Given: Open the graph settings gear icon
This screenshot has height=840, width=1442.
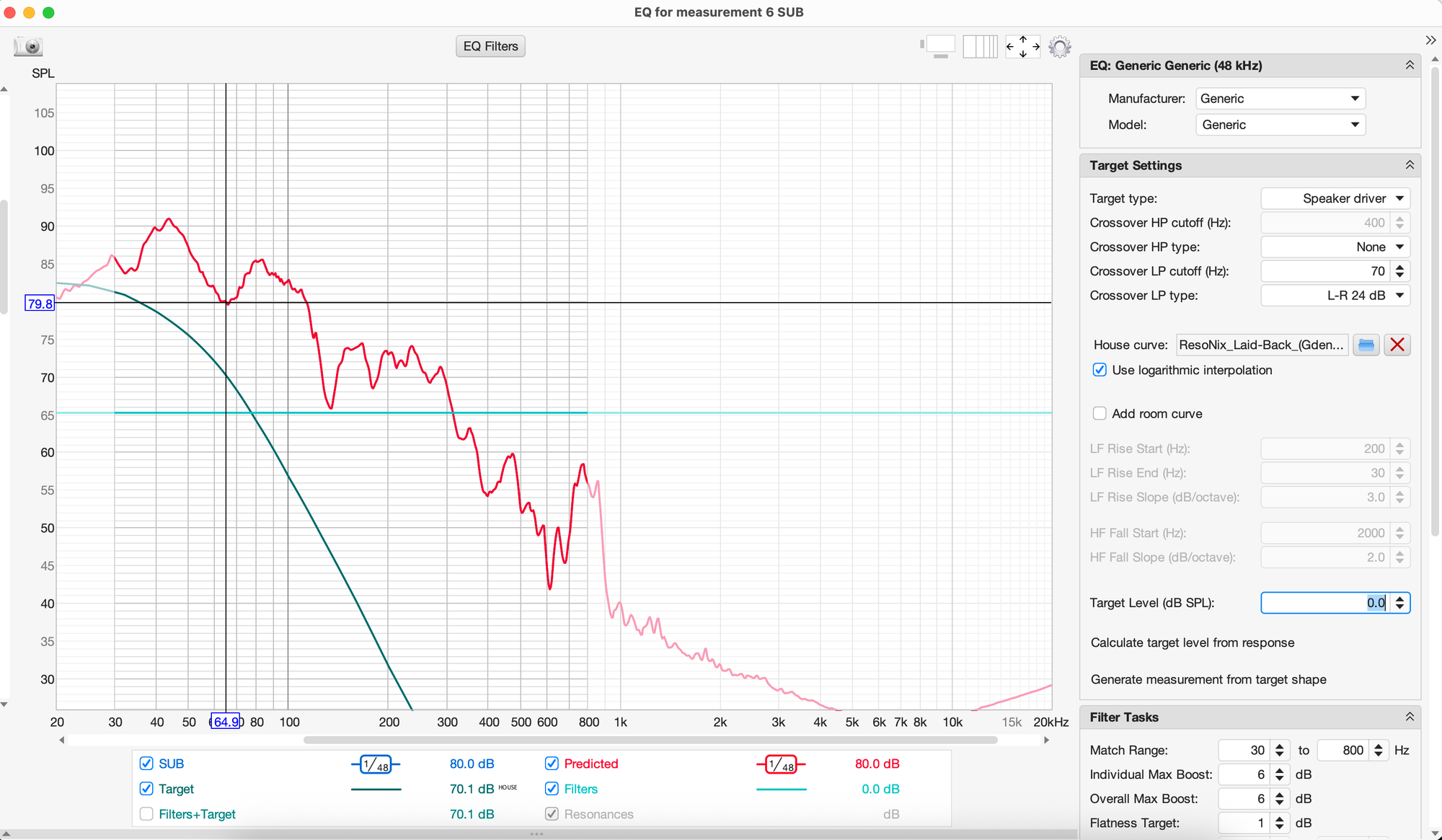Looking at the screenshot, I should coord(1059,47).
